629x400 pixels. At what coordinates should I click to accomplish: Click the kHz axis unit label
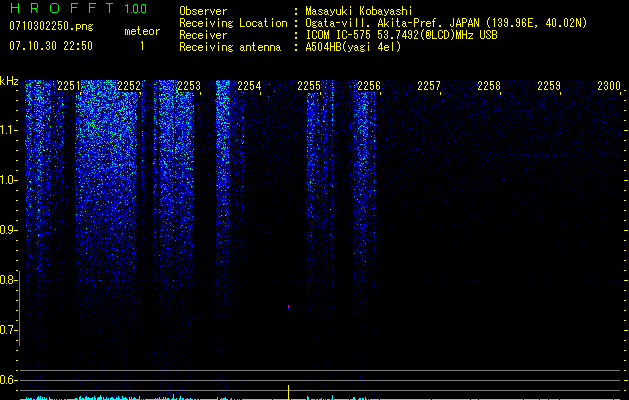(9, 81)
